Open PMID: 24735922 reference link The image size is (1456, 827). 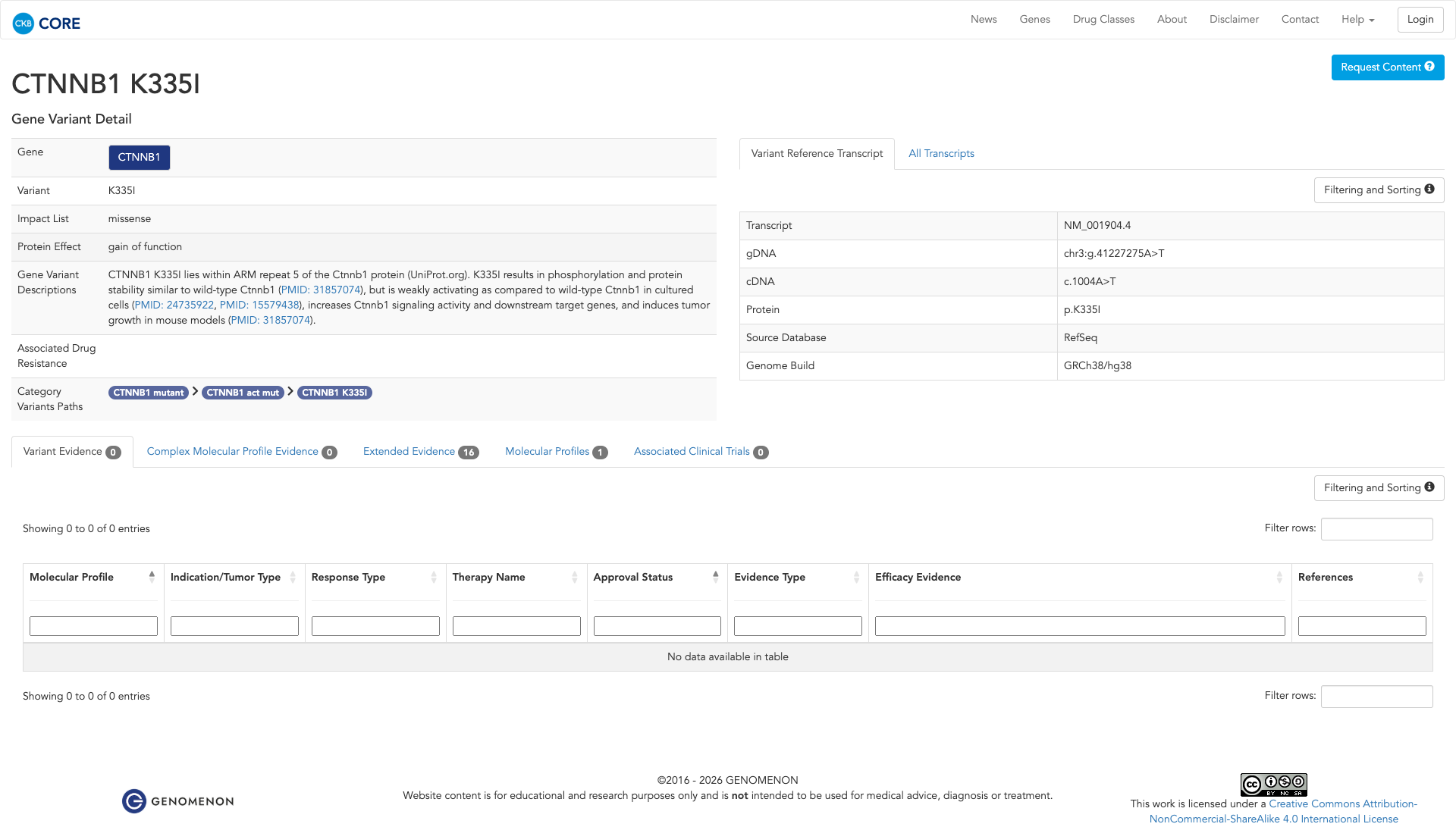(x=174, y=305)
